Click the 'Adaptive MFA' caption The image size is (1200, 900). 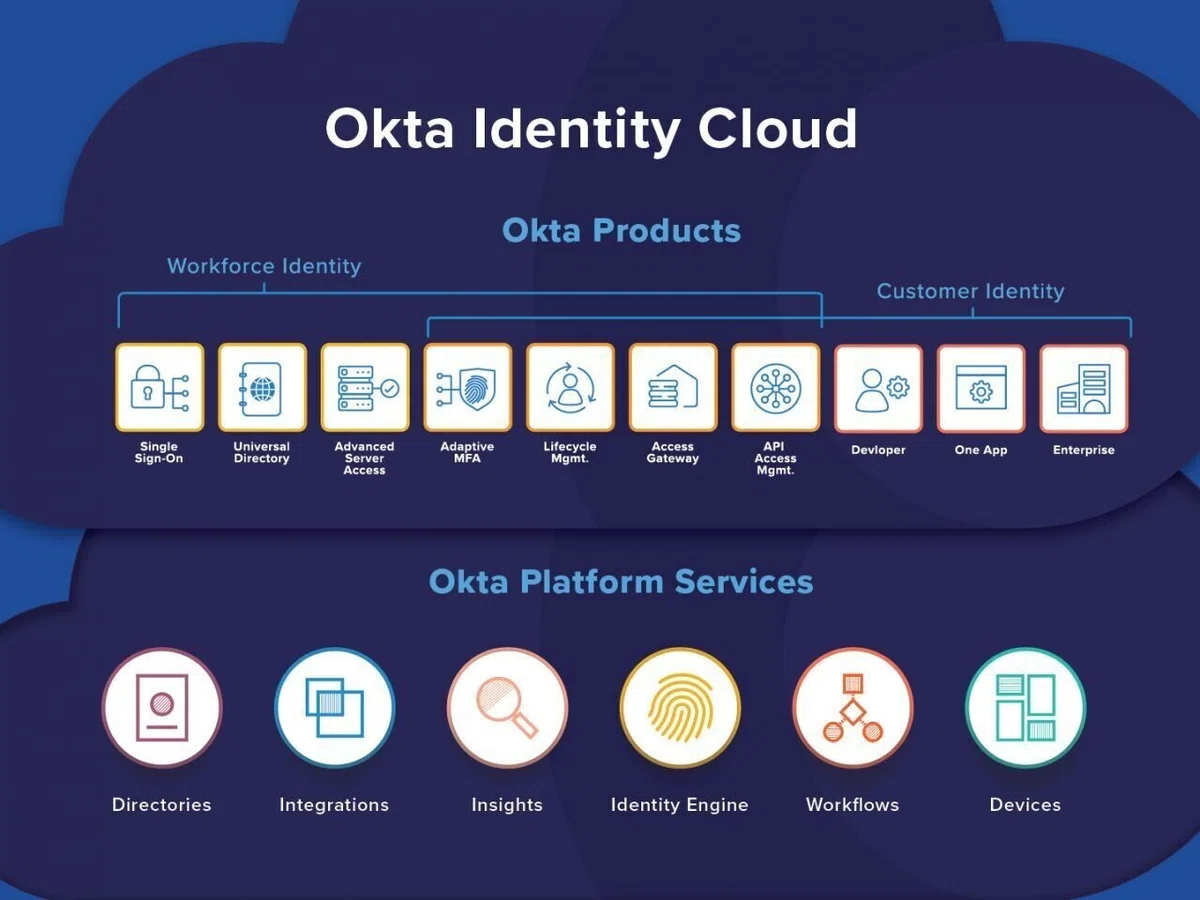467,453
